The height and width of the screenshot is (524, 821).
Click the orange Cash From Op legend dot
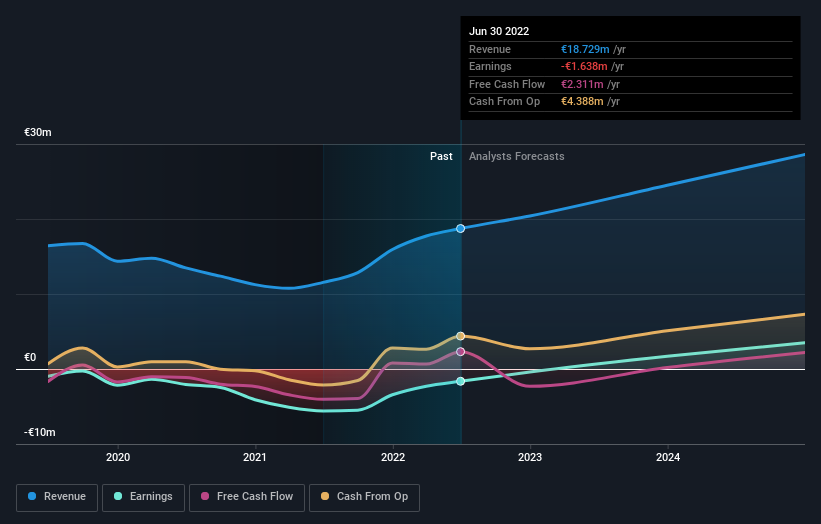325,496
